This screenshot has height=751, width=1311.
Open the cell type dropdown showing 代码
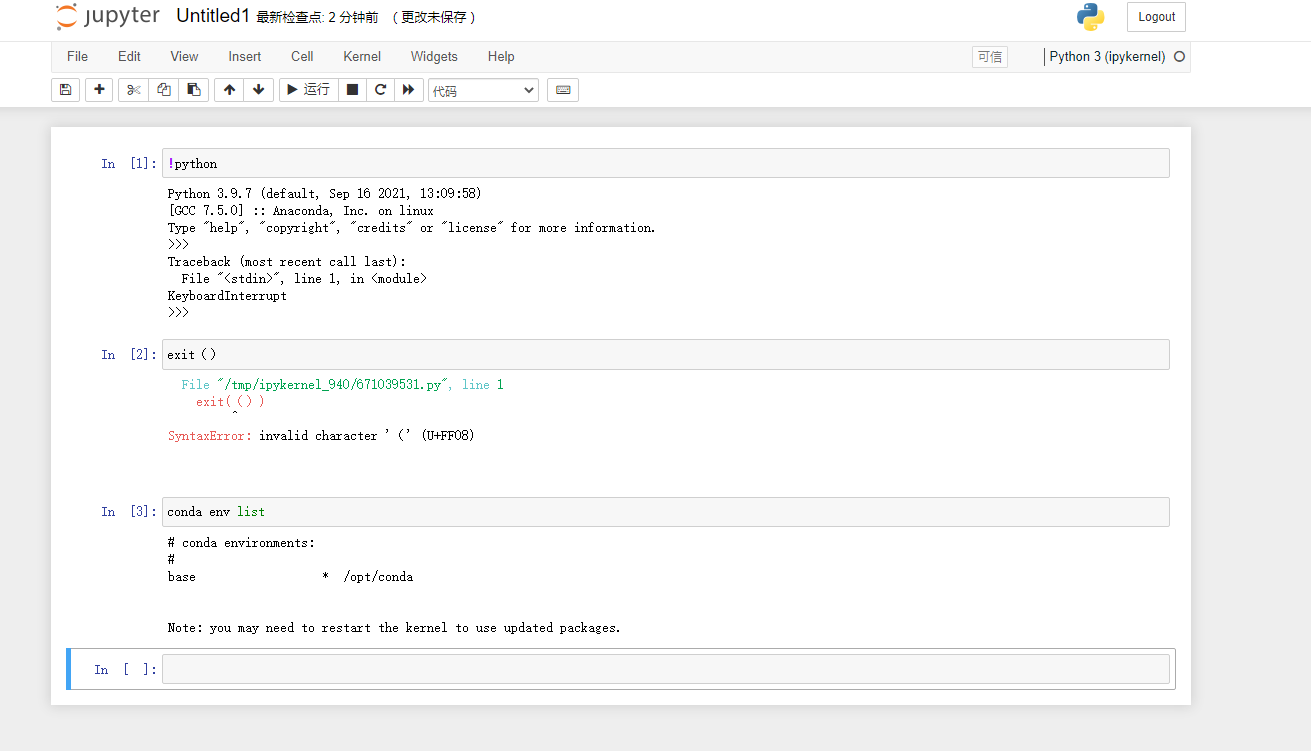click(483, 89)
